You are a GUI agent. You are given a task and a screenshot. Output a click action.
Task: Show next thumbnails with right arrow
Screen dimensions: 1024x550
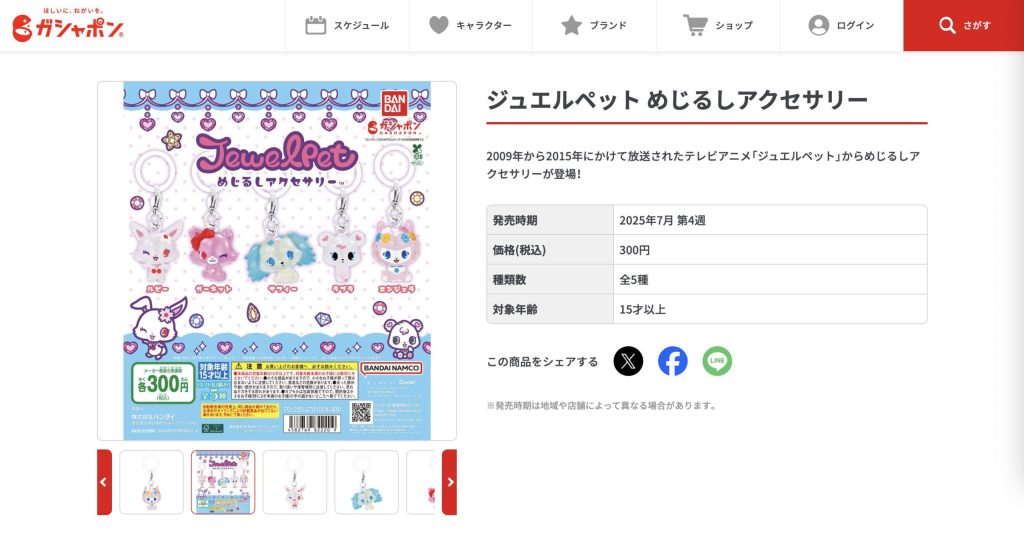pos(449,482)
